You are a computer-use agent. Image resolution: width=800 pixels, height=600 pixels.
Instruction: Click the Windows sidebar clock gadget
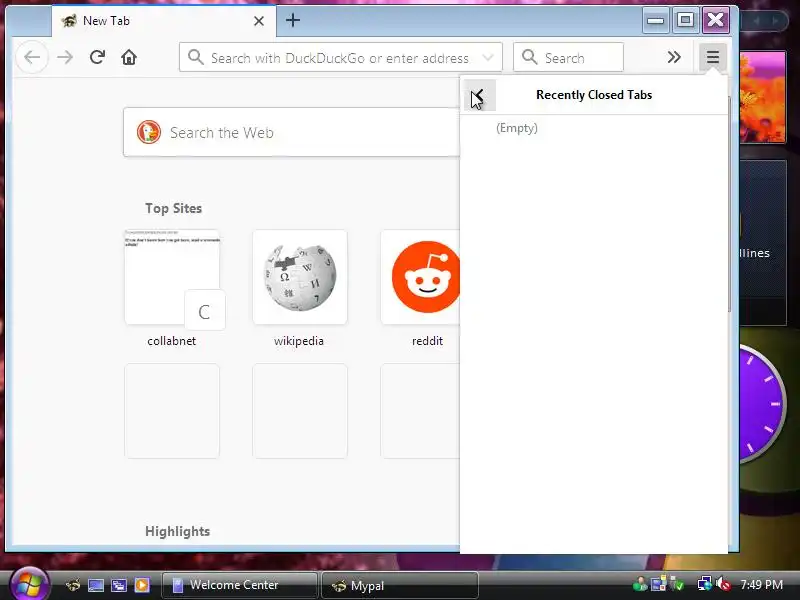click(761, 403)
